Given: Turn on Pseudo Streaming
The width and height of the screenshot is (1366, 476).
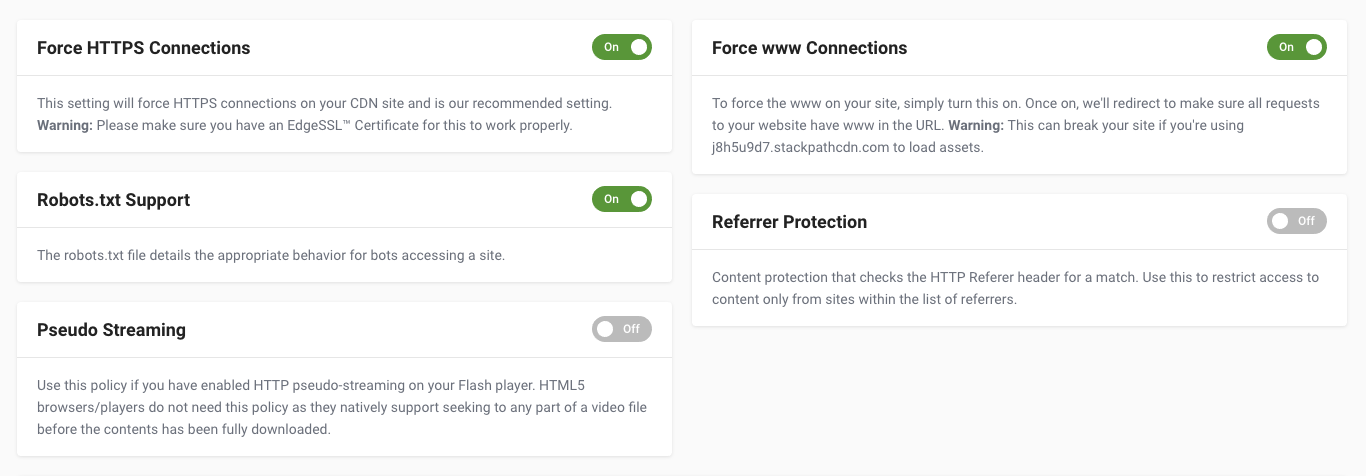Looking at the screenshot, I should pos(621,329).
